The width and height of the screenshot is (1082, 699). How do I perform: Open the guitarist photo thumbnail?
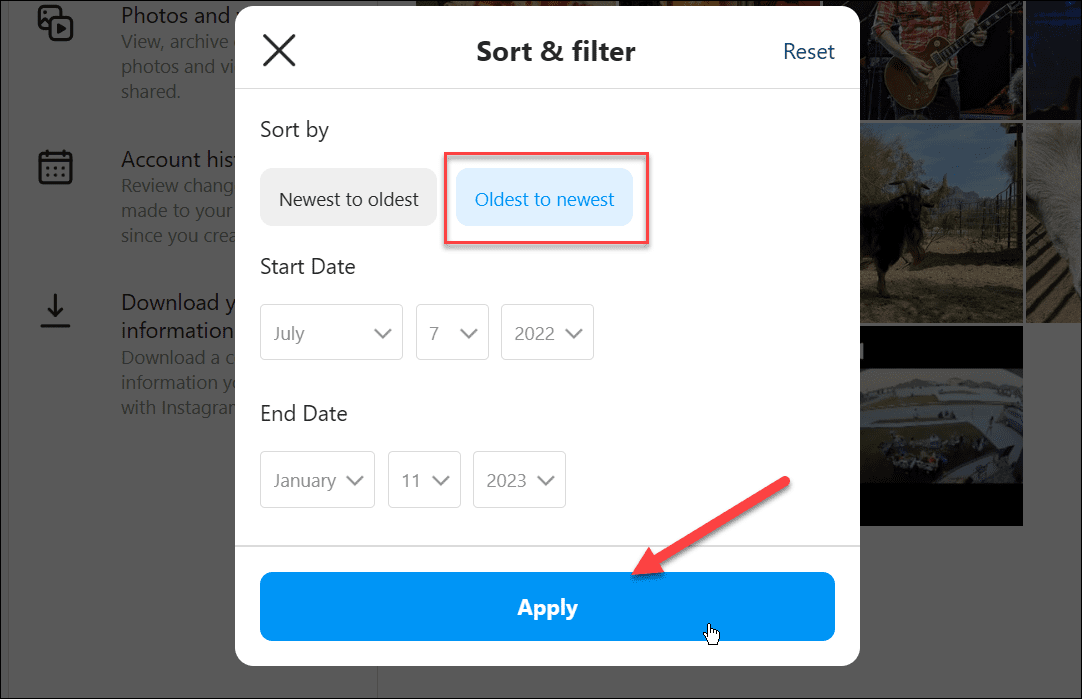(941, 60)
